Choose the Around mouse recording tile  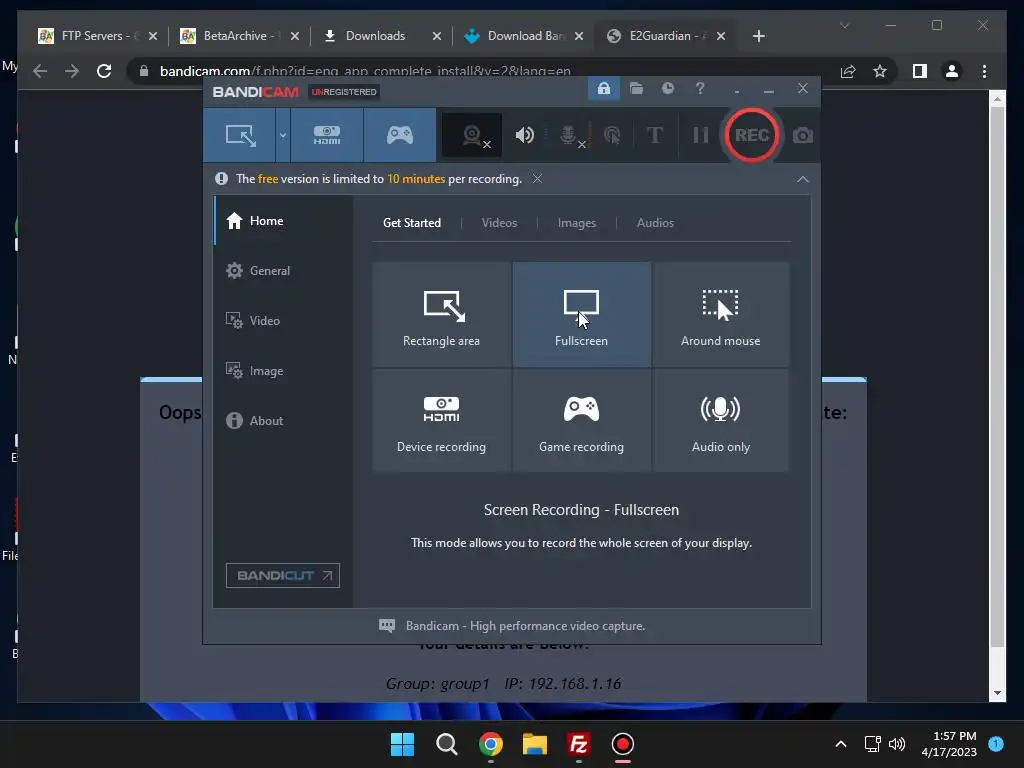720,315
